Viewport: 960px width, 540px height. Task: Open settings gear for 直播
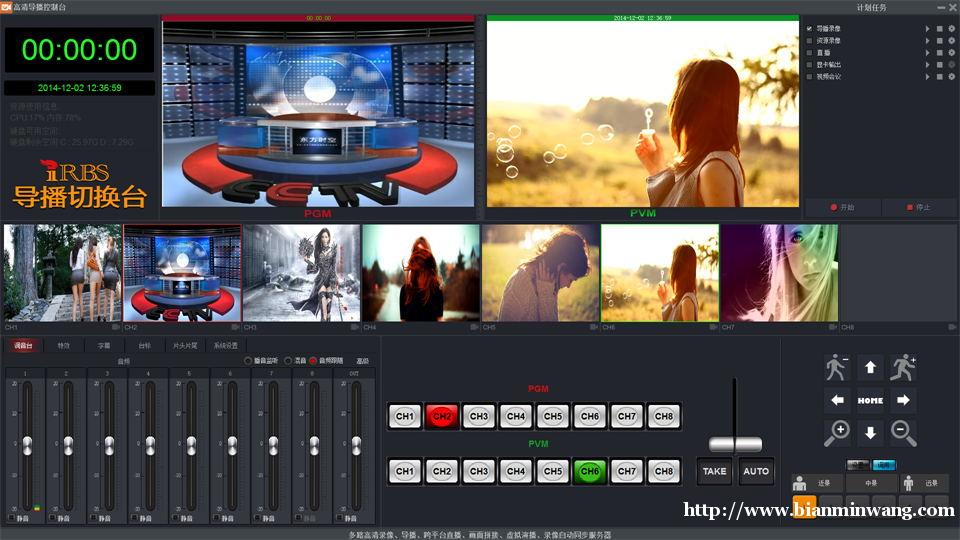(951, 53)
